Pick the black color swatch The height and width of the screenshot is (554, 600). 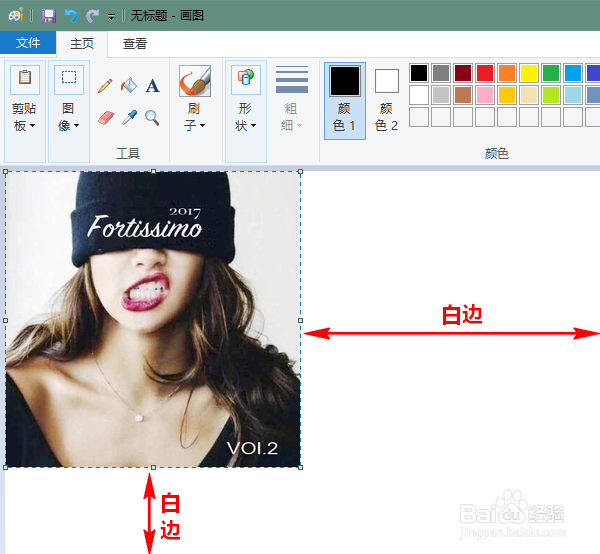pos(419,73)
